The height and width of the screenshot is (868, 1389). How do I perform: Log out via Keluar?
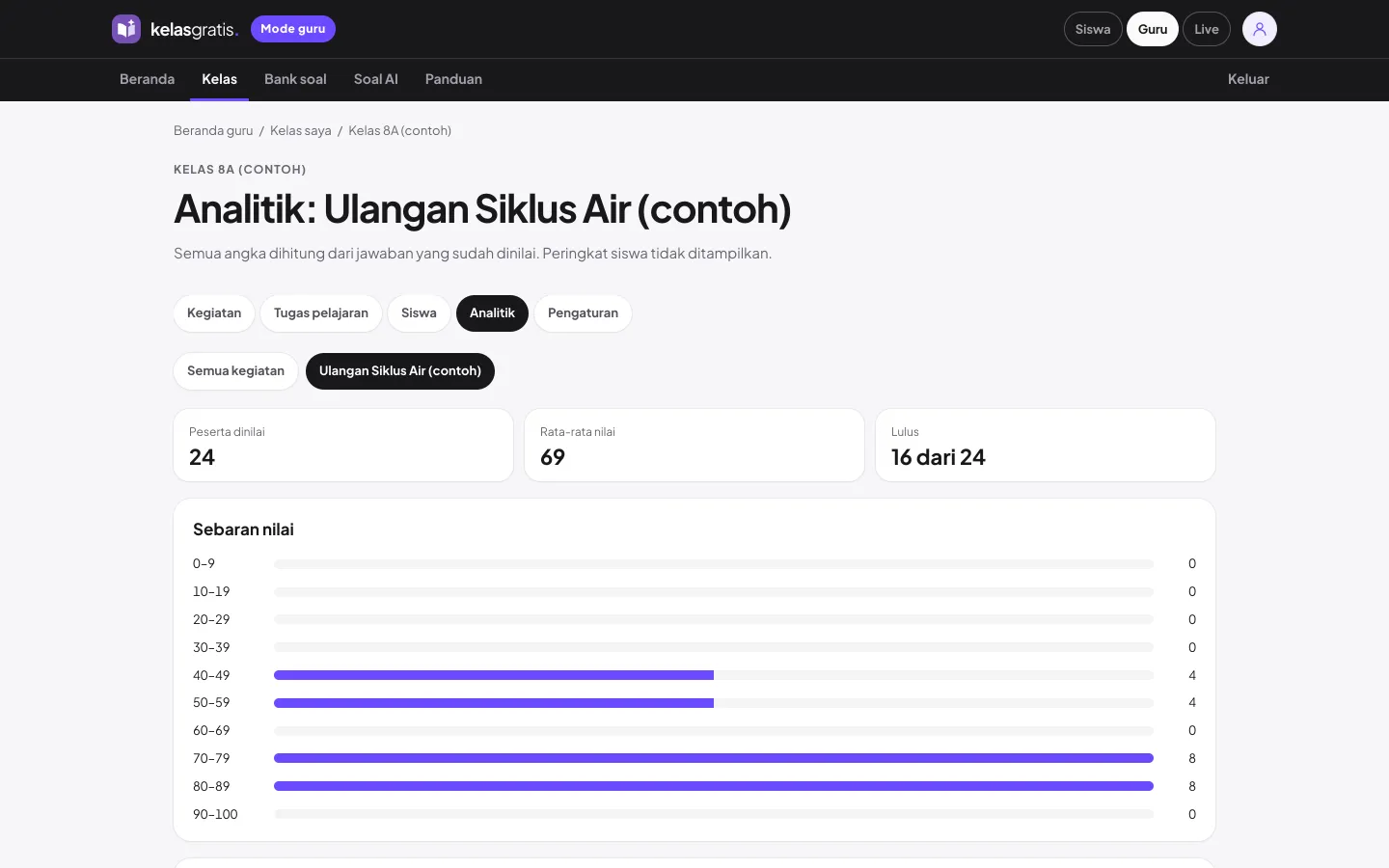(x=1248, y=79)
